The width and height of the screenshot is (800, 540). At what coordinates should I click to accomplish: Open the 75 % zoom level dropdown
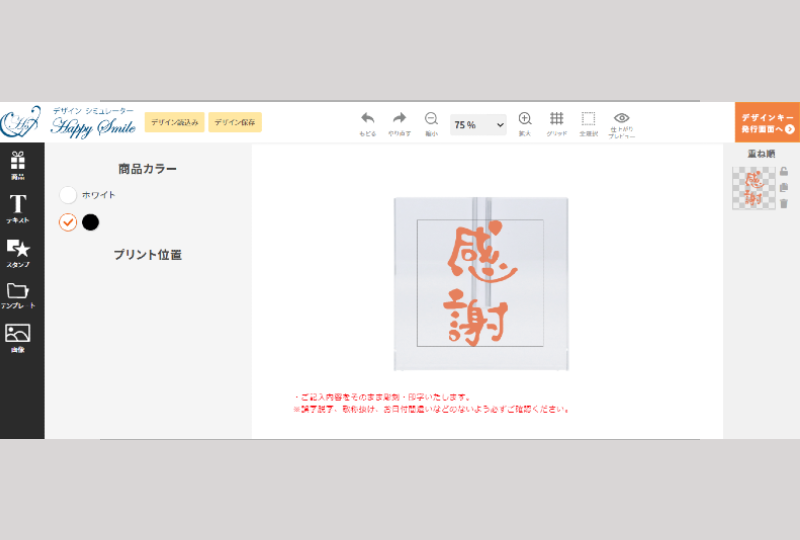click(478, 125)
